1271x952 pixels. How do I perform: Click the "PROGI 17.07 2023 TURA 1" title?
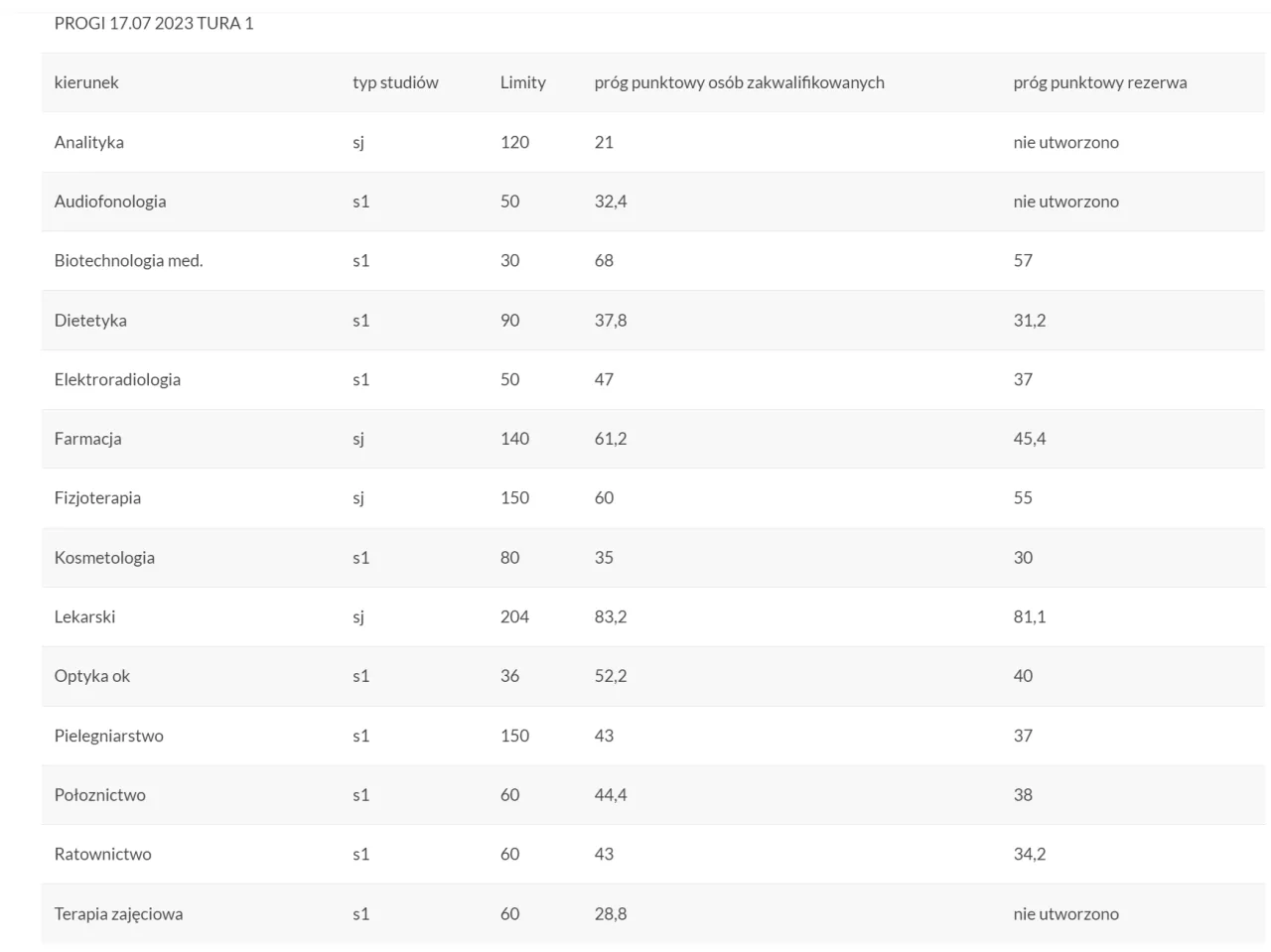pyautogui.click(x=154, y=23)
